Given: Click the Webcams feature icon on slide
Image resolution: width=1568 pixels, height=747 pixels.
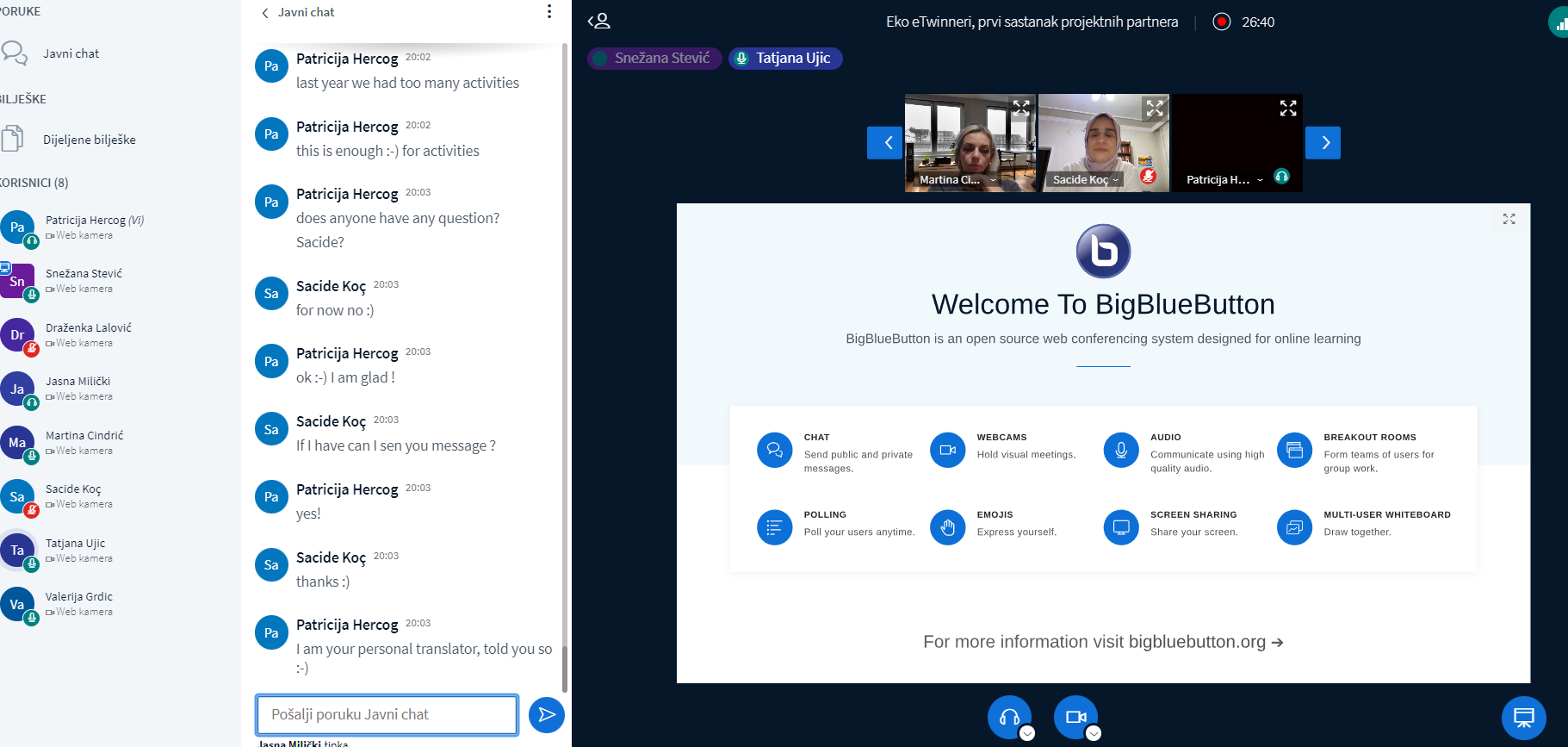Looking at the screenshot, I should pyautogui.click(x=947, y=450).
